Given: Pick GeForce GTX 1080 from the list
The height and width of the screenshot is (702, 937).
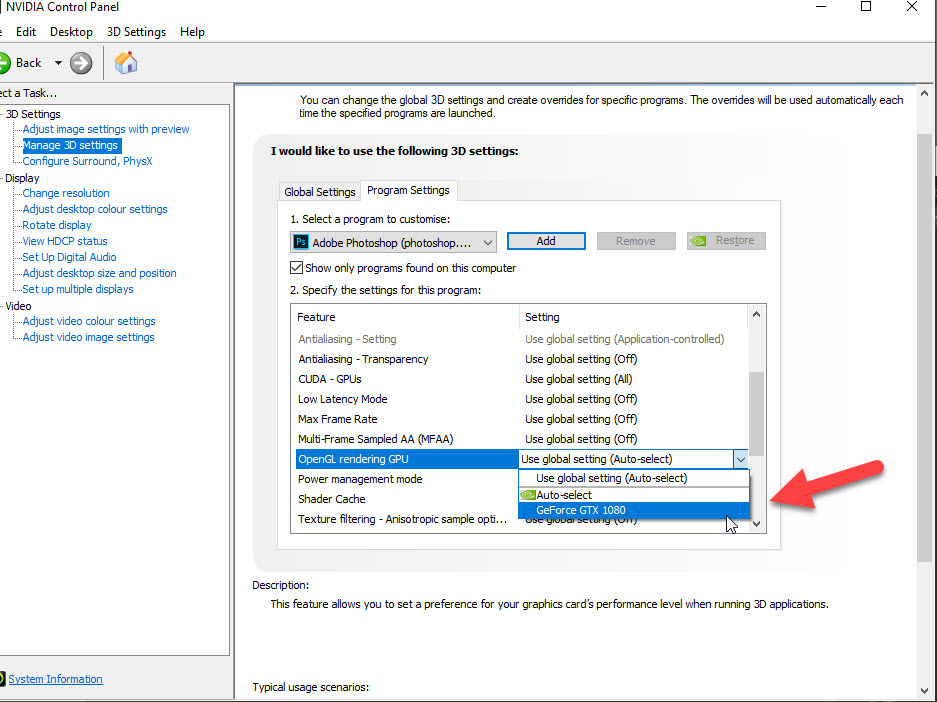Looking at the screenshot, I should pyautogui.click(x=633, y=510).
